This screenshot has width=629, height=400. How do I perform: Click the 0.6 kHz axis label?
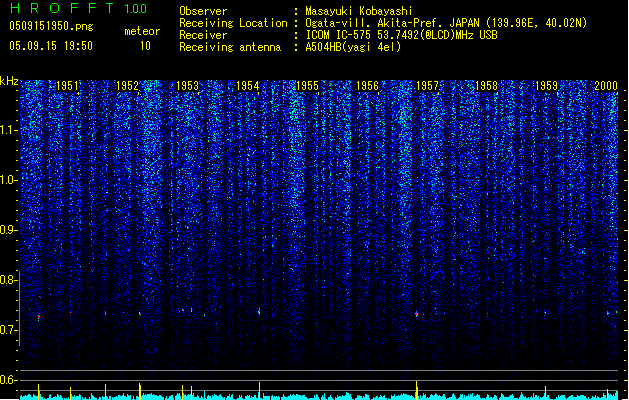(9, 380)
